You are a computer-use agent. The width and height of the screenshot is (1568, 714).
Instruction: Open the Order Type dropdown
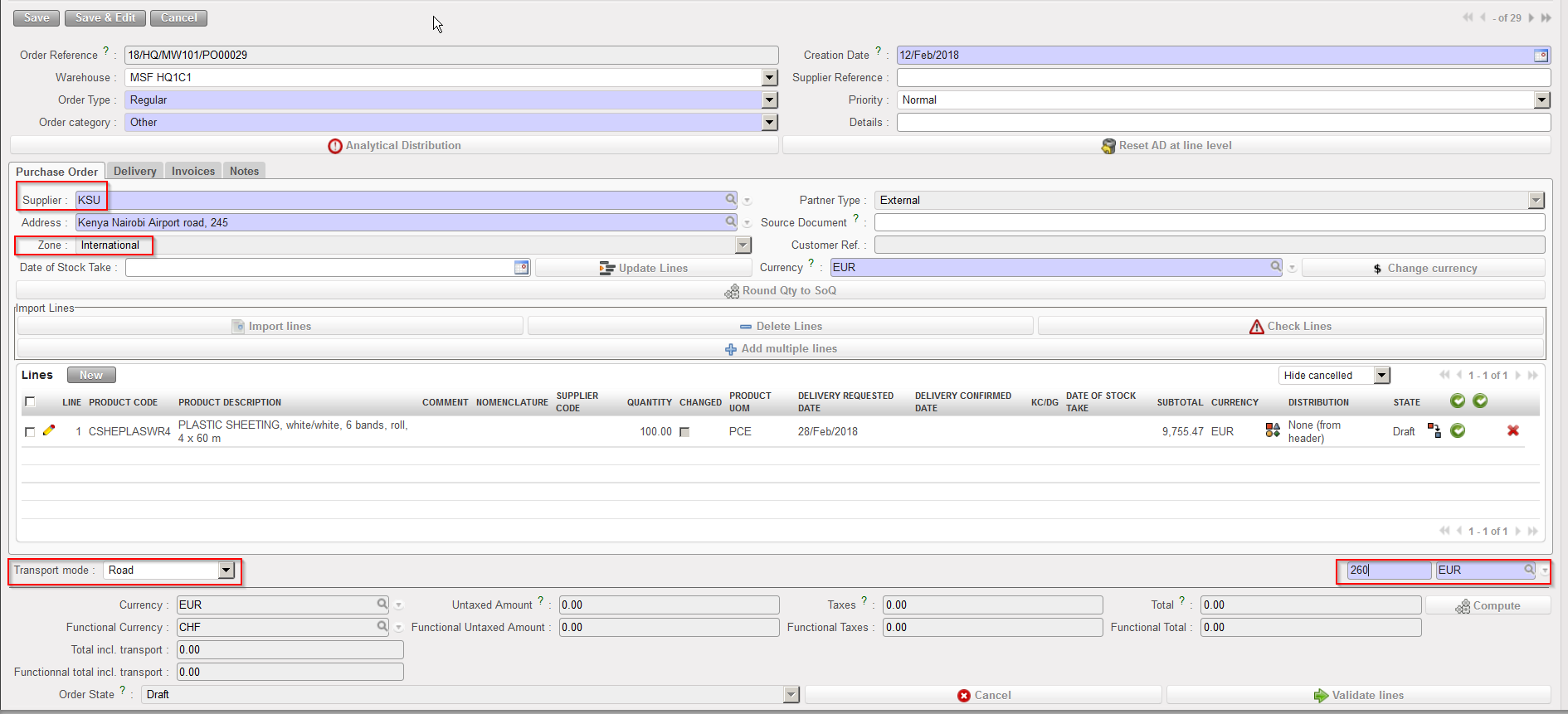click(x=770, y=100)
